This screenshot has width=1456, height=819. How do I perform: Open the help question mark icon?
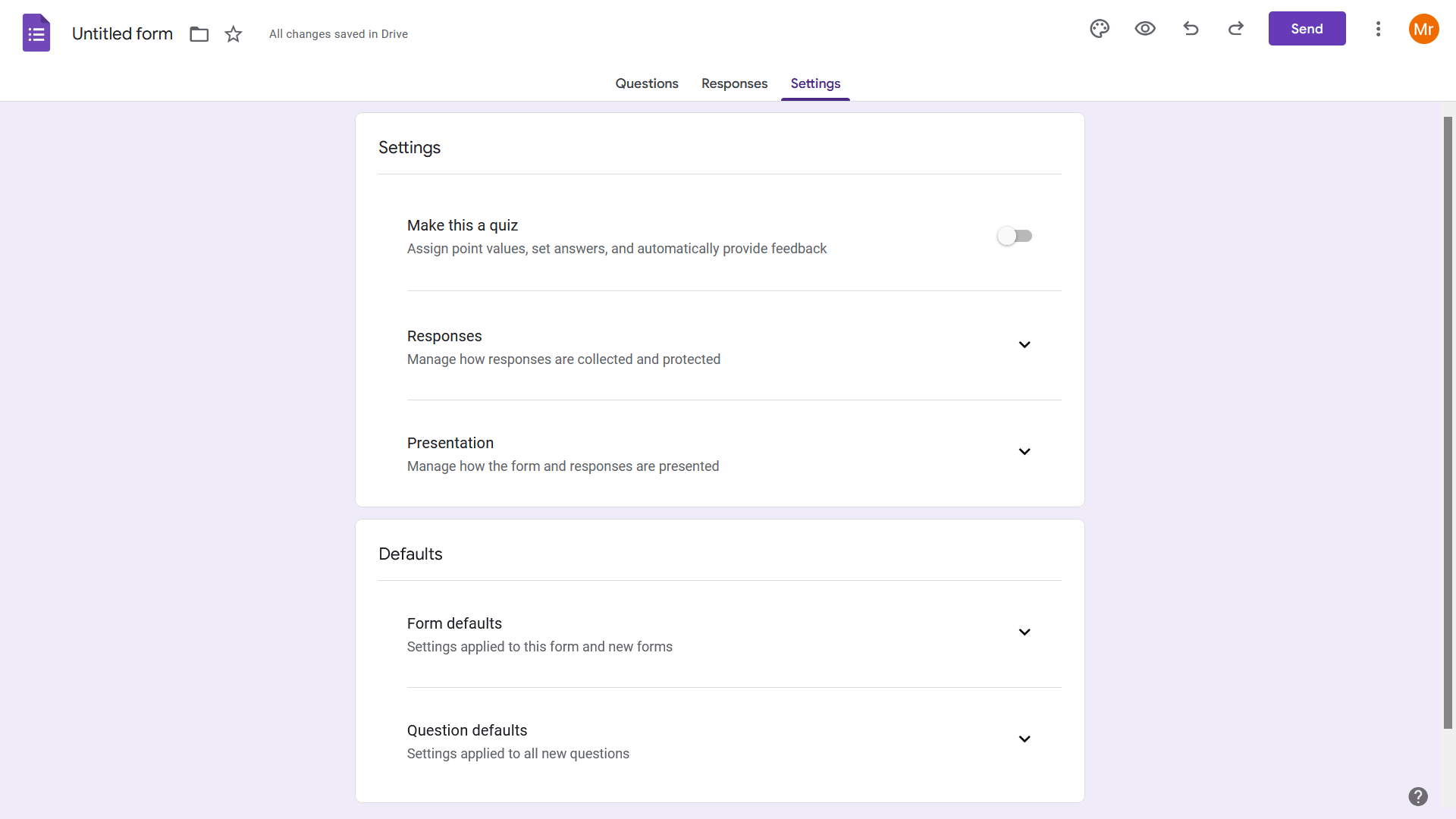point(1417,796)
